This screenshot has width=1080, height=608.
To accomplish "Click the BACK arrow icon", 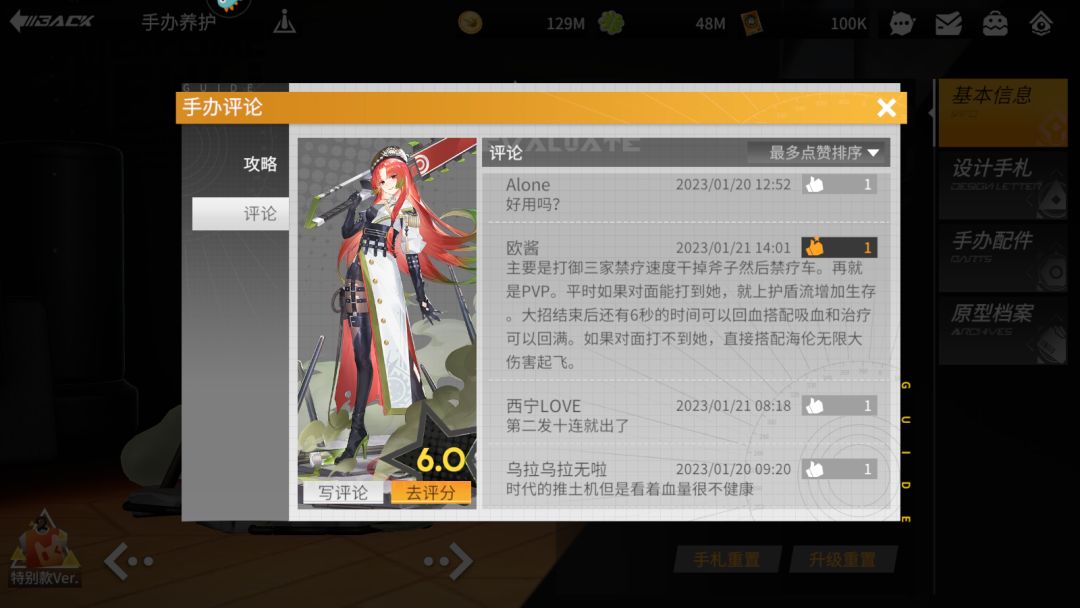I will pos(52,21).
